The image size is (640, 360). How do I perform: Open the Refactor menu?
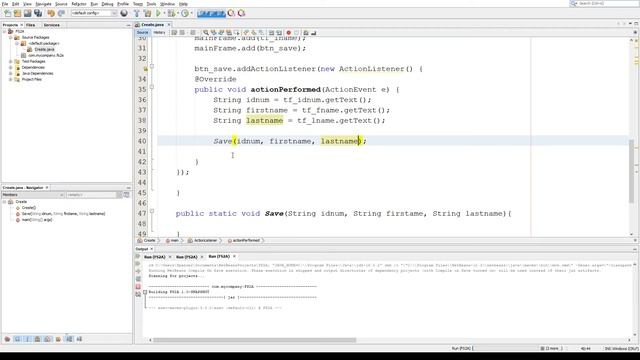click(x=79, y=4)
